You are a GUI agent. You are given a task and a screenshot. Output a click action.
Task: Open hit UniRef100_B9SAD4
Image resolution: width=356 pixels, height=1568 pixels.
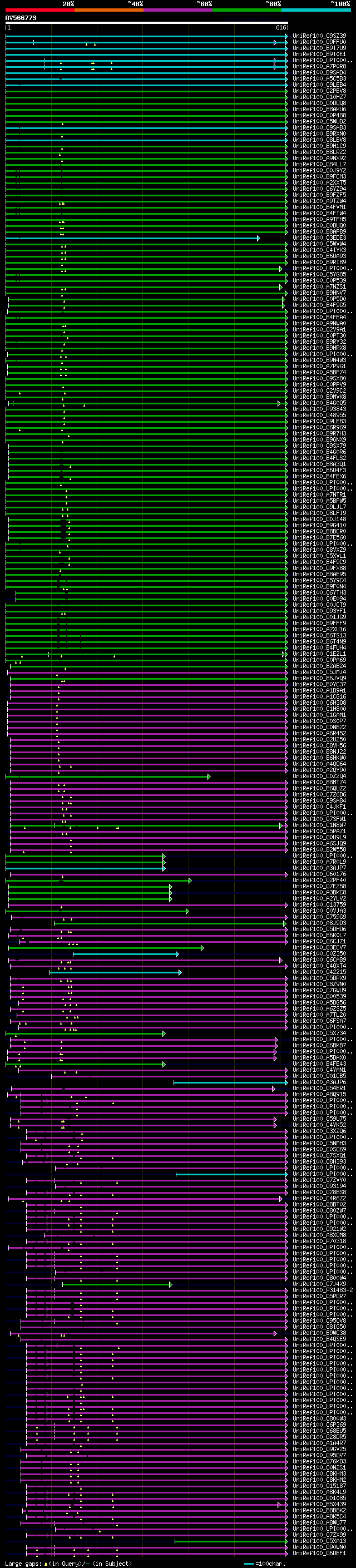pyautogui.click(x=319, y=72)
